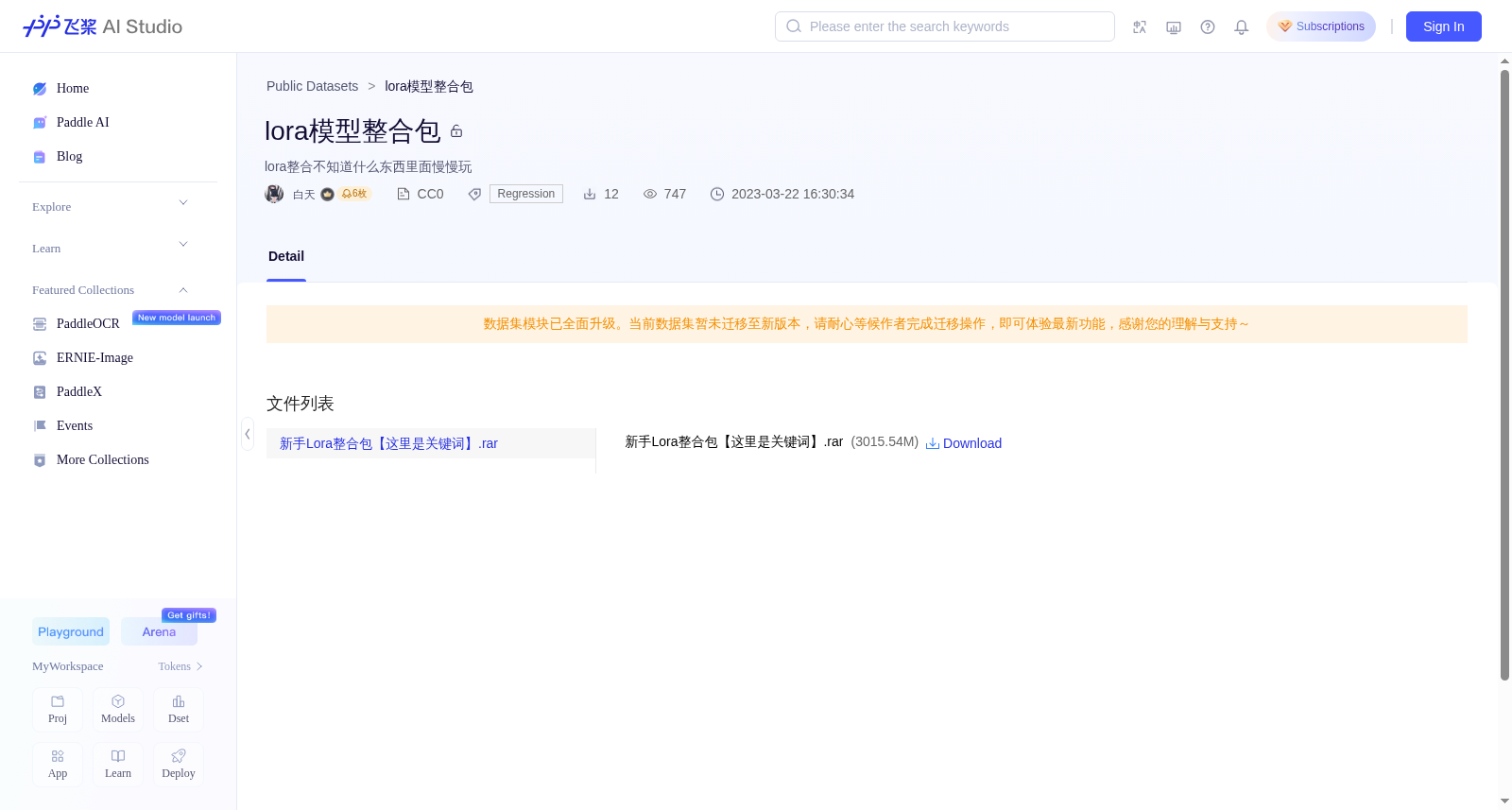Image resolution: width=1512 pixels, height=810 pixels.
Task: Open PaddleOCR collection
Action: [x=88, y=324]
